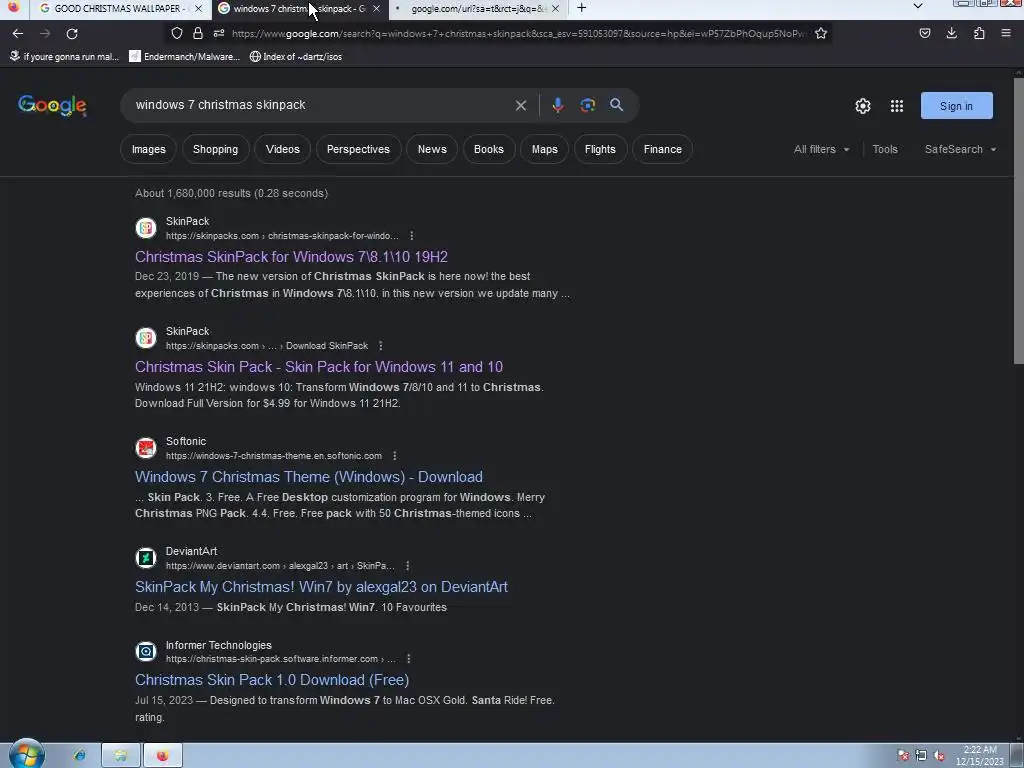
Task: Open Windows 7 Christmas Theme Download link
Action: [309, 477]
